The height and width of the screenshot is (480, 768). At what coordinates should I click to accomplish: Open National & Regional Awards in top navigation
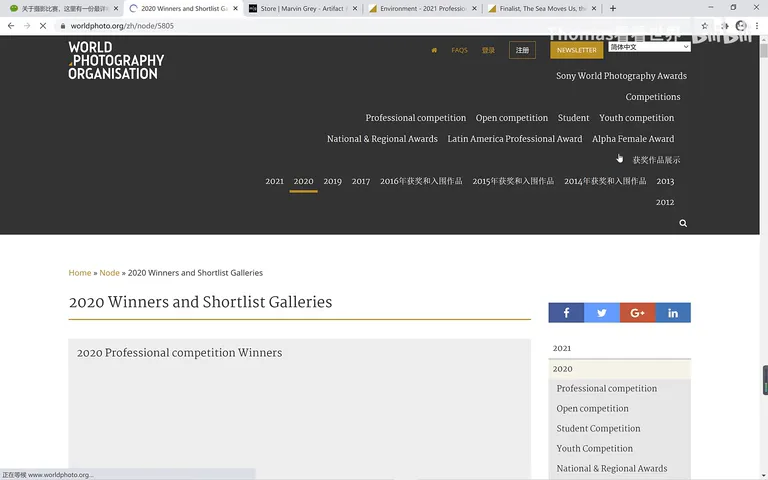(x=382, y=139)
